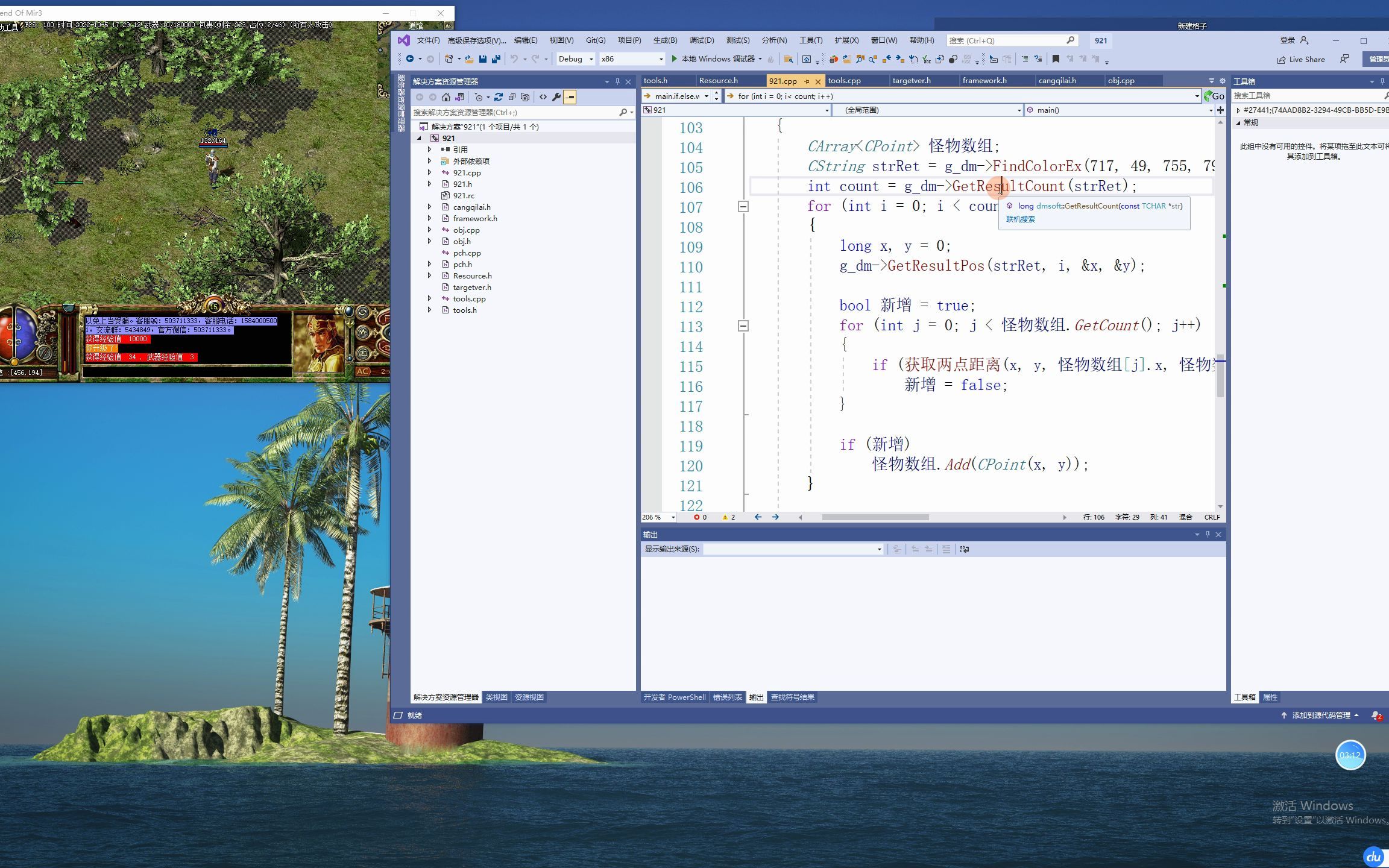Expand the cangqilai.h tree node

[429, 207]
